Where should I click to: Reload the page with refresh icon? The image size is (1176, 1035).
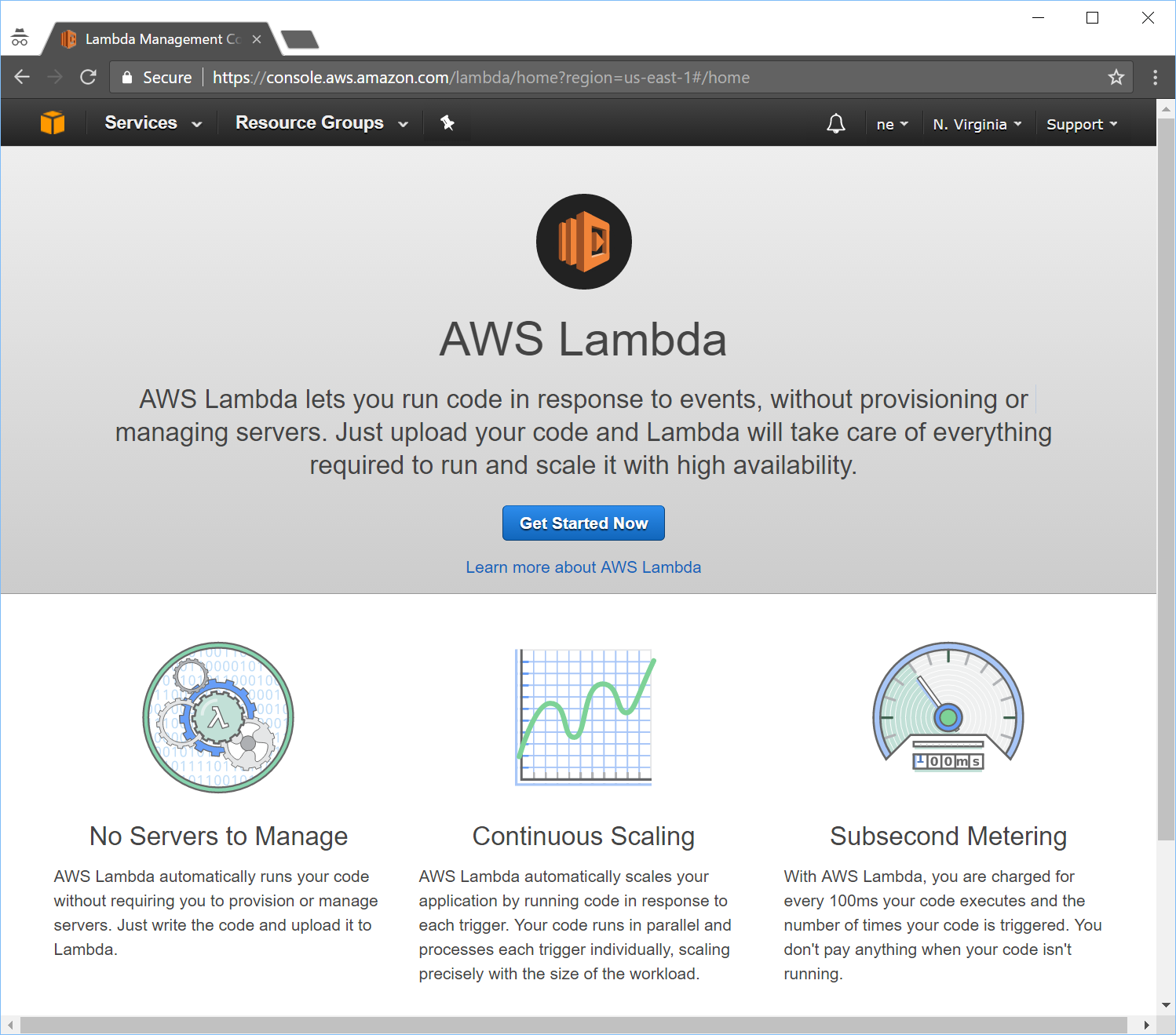point(88,77)
